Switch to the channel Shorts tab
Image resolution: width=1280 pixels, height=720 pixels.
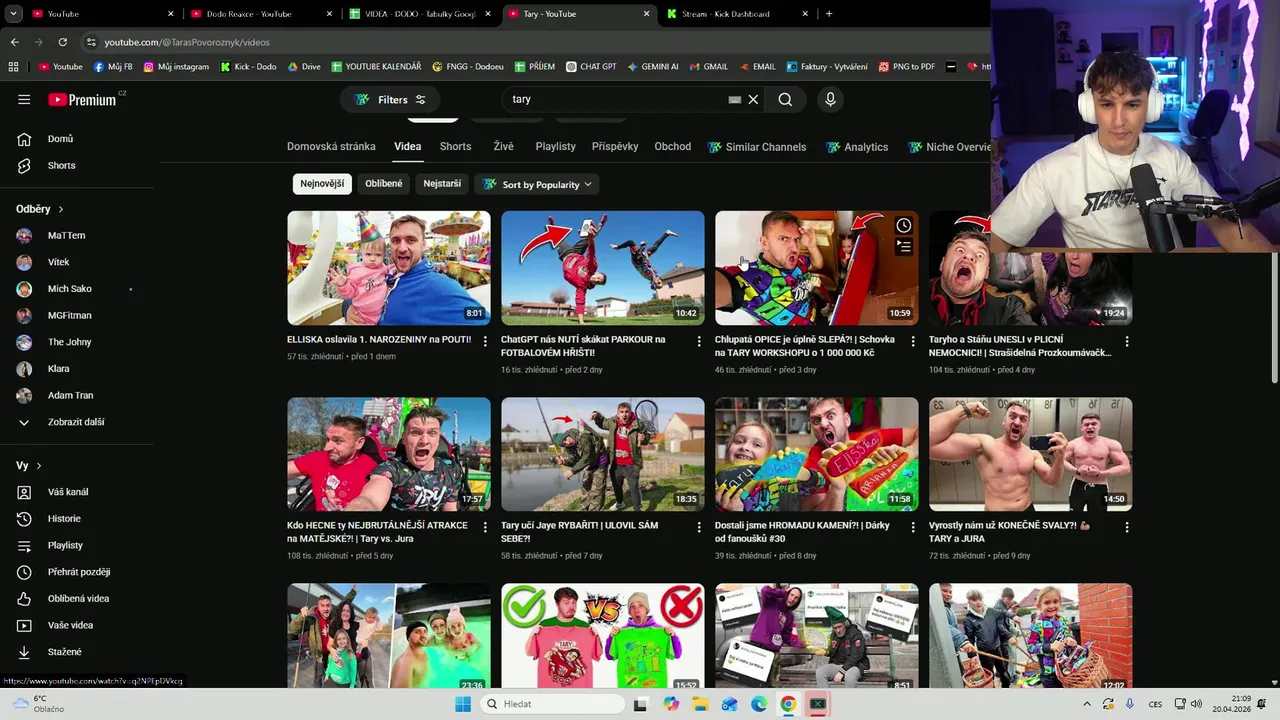coord(455,146)
